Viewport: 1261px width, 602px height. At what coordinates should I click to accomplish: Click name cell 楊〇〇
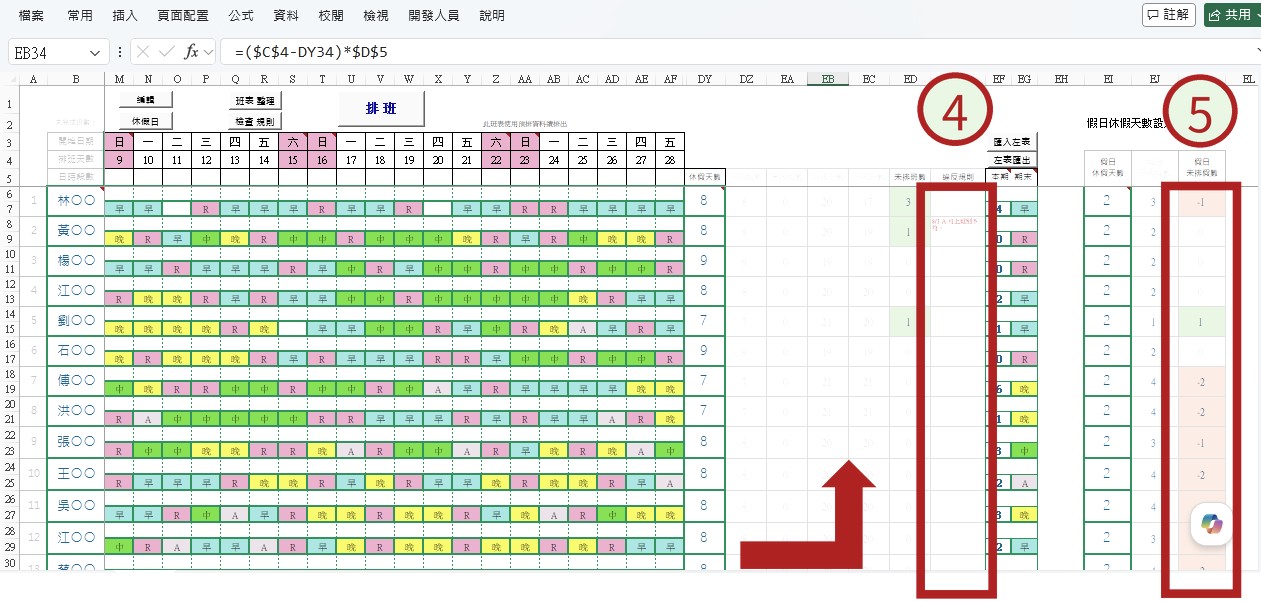tap(76, 261)
